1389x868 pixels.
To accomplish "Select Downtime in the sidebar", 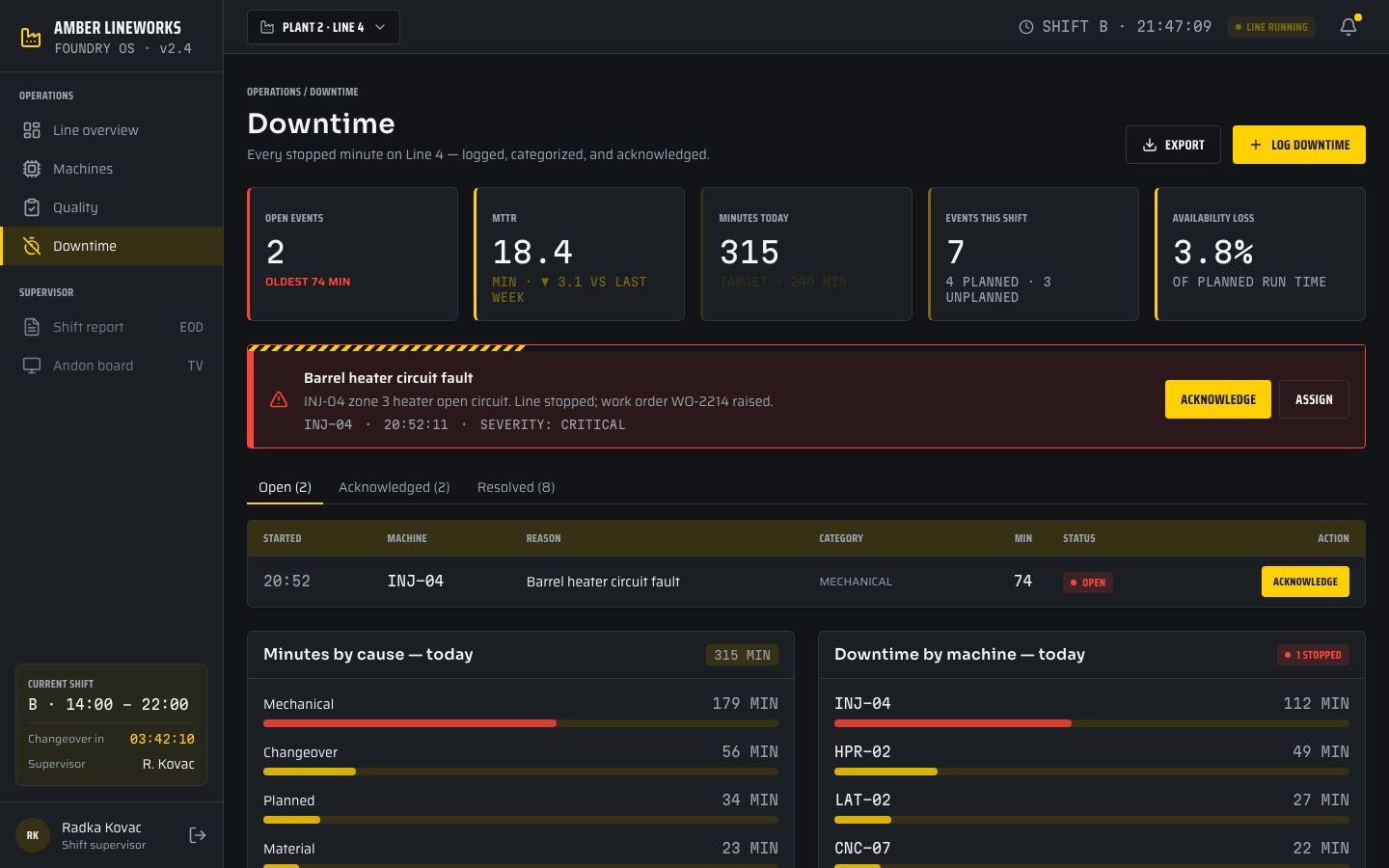I will click(x=111, y=246).
